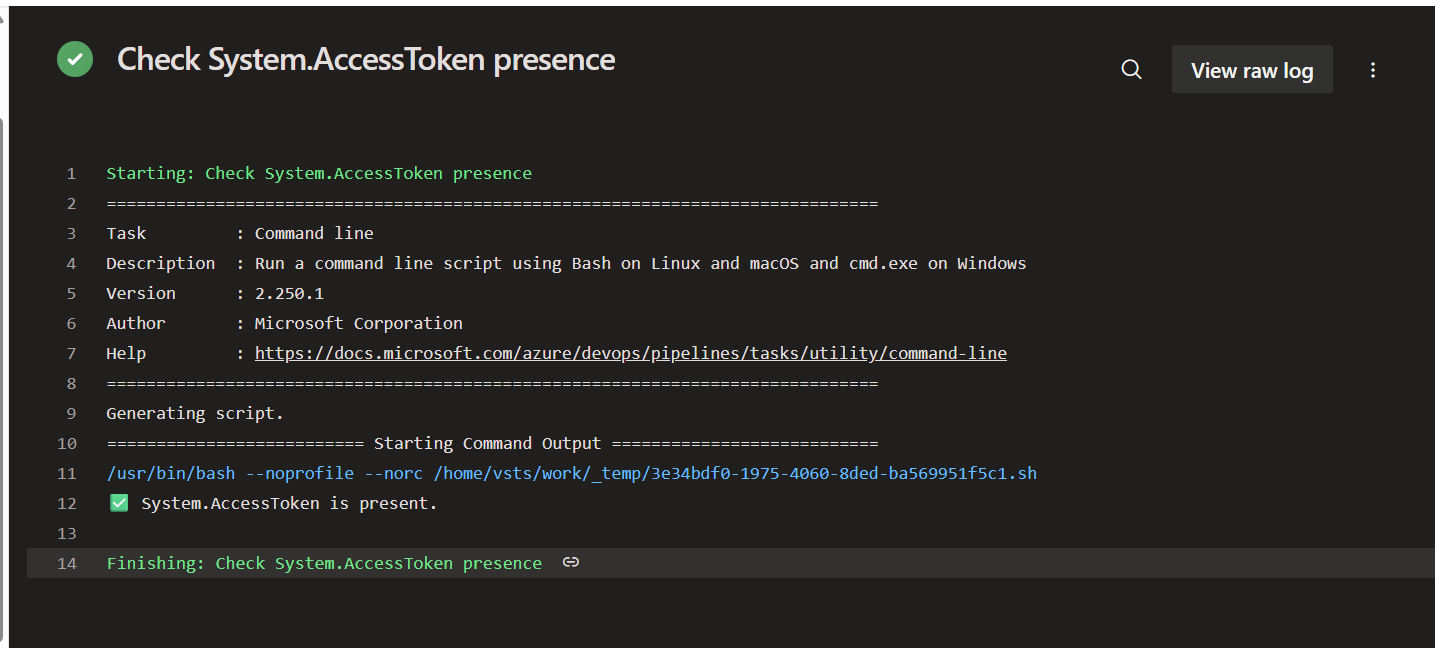The image size is (1435, 648).
Task: Click log line number 12
Action: pos(66,503)
